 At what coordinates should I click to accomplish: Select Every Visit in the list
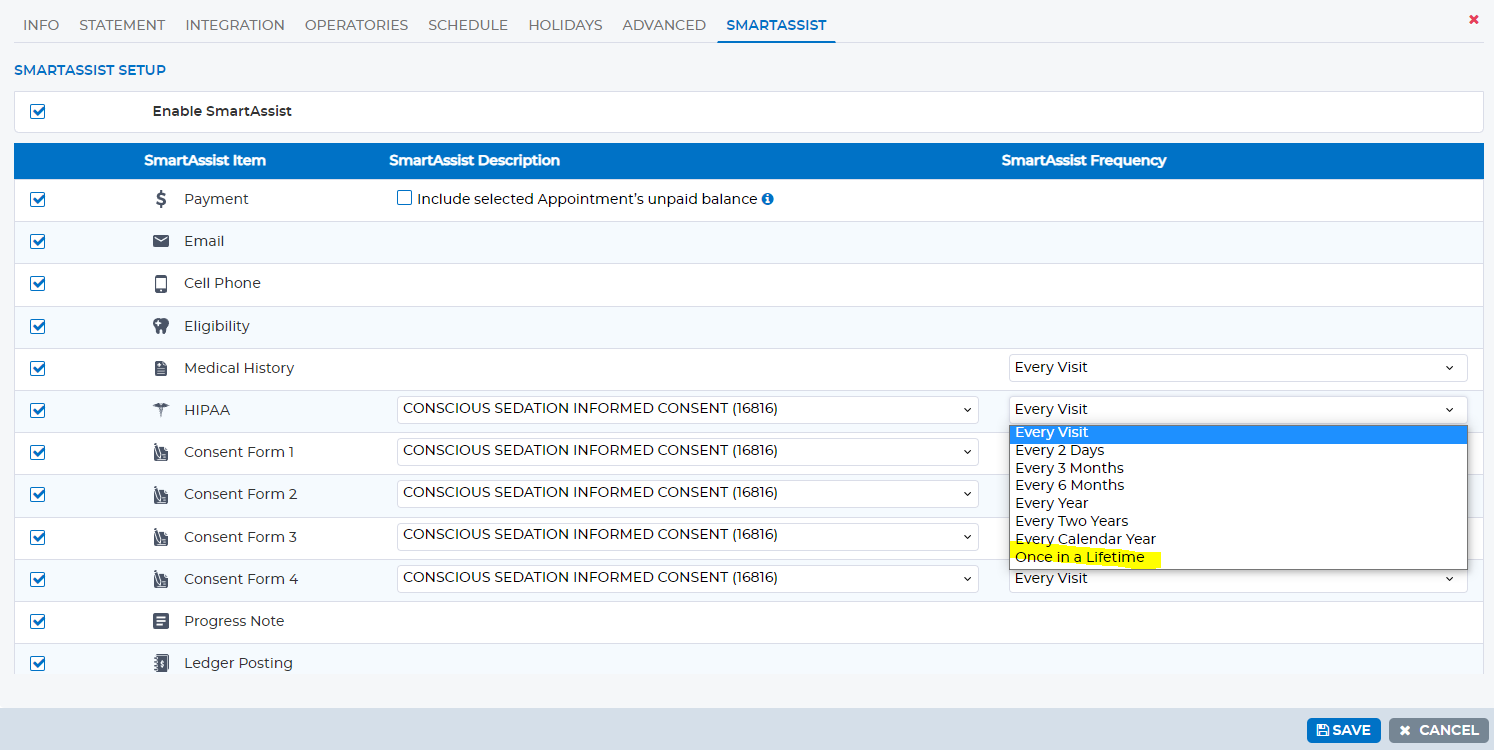[x=1238, y=433]
